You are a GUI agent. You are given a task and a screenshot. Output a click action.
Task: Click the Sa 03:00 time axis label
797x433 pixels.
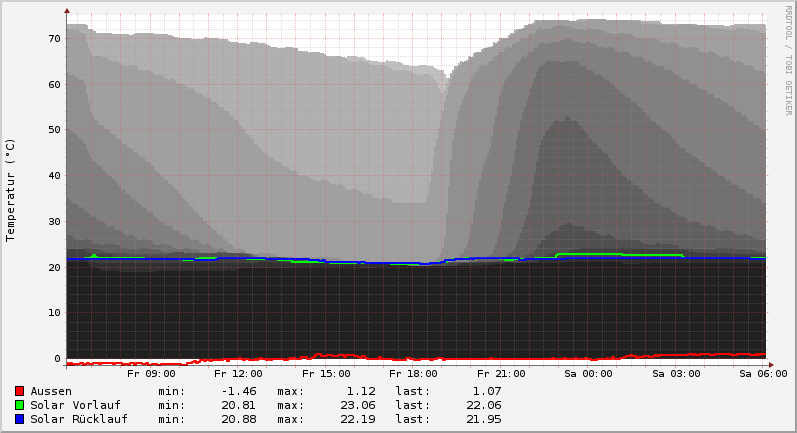coord(676,374)
